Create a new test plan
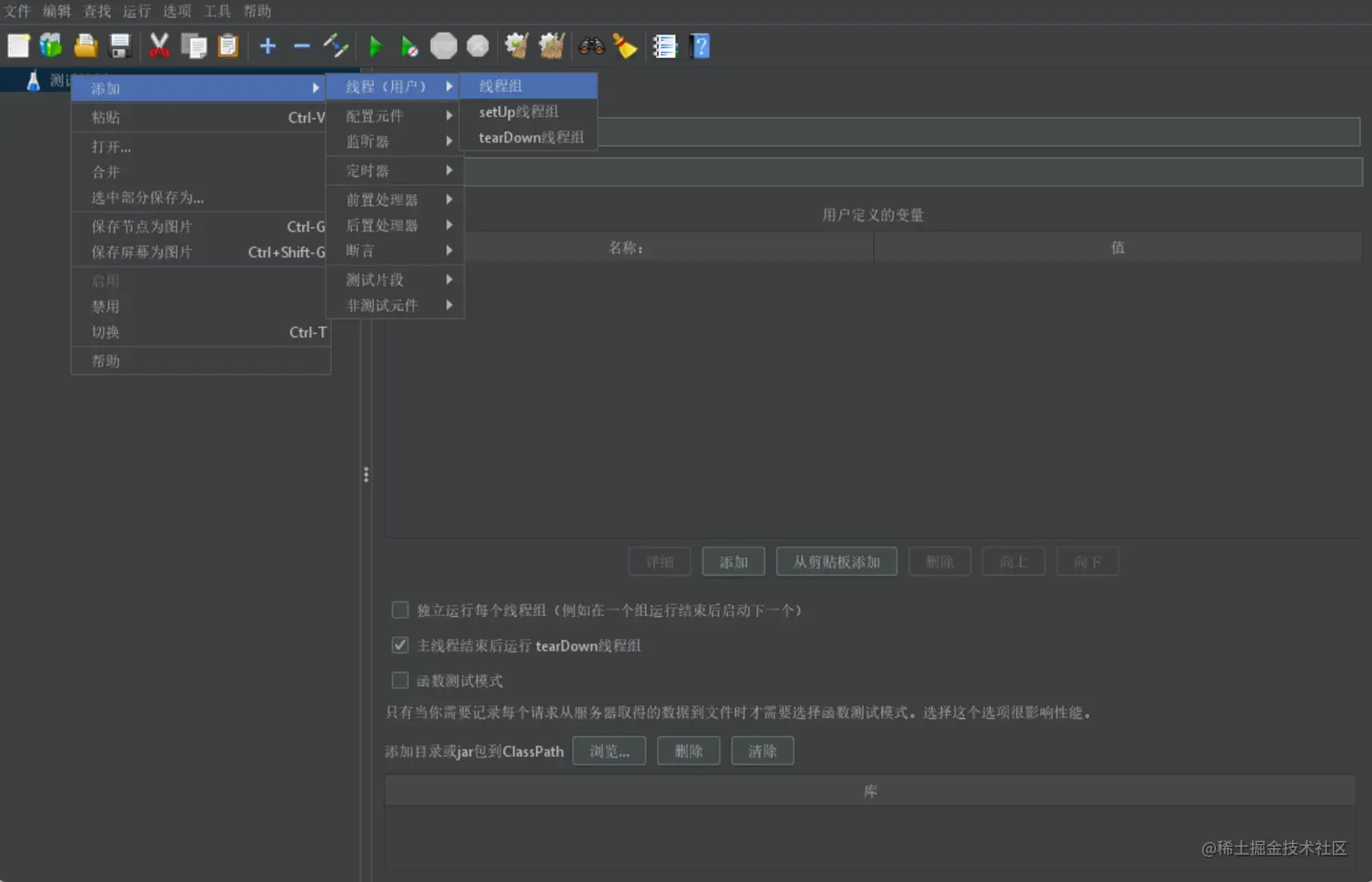 point(18,45)
